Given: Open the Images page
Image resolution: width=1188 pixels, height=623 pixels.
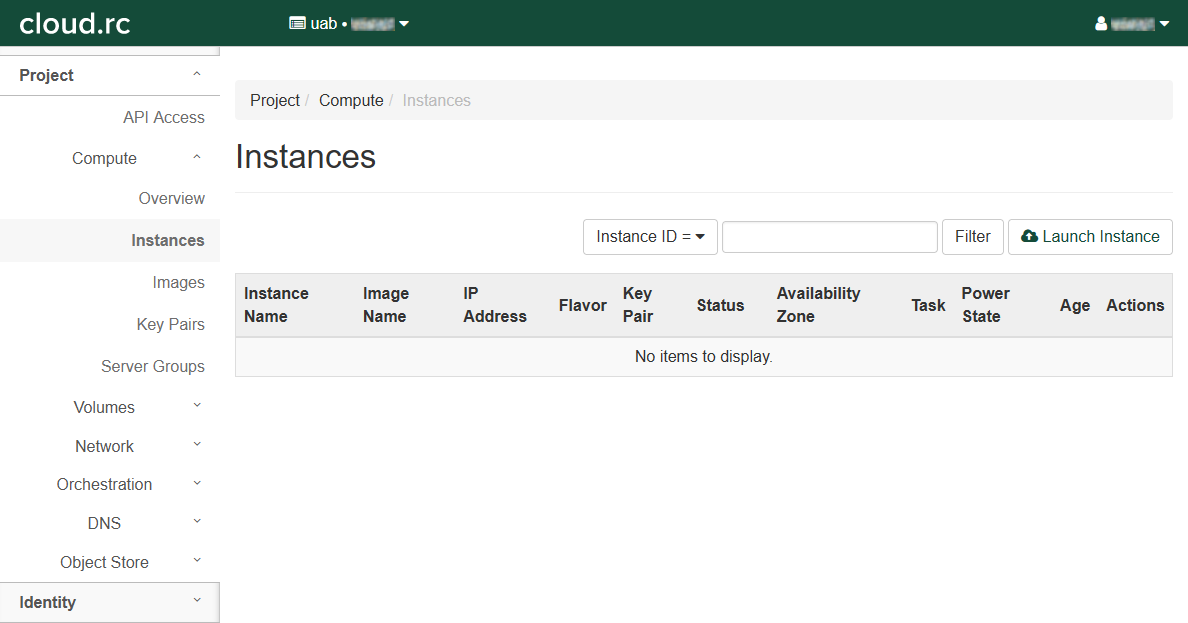Looking at the screenshot, I should pyautogui.click(x=178, y=282).
